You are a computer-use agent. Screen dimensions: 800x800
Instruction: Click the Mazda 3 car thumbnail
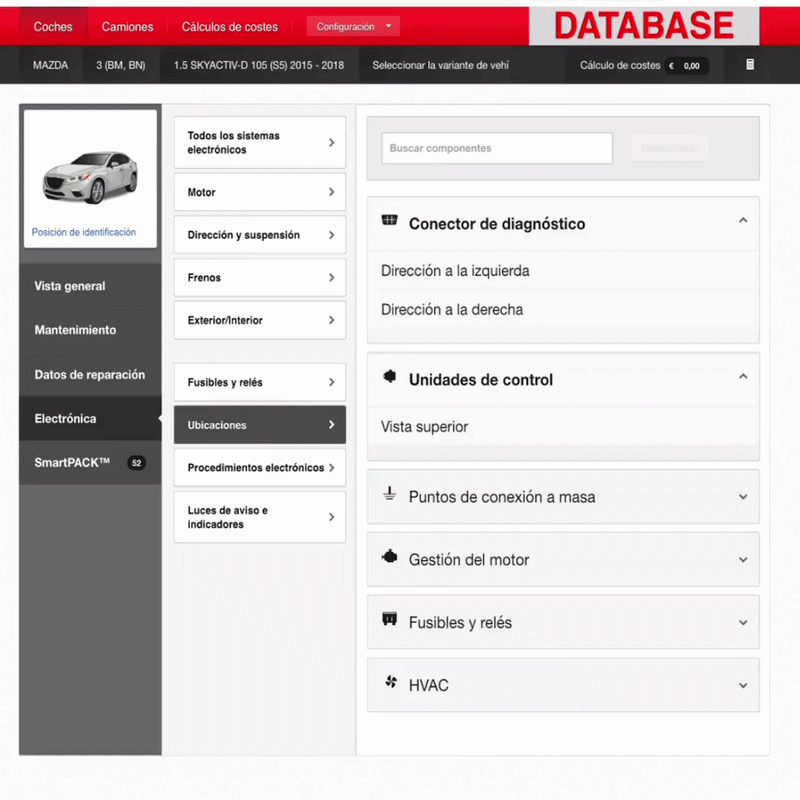point(90,177)
